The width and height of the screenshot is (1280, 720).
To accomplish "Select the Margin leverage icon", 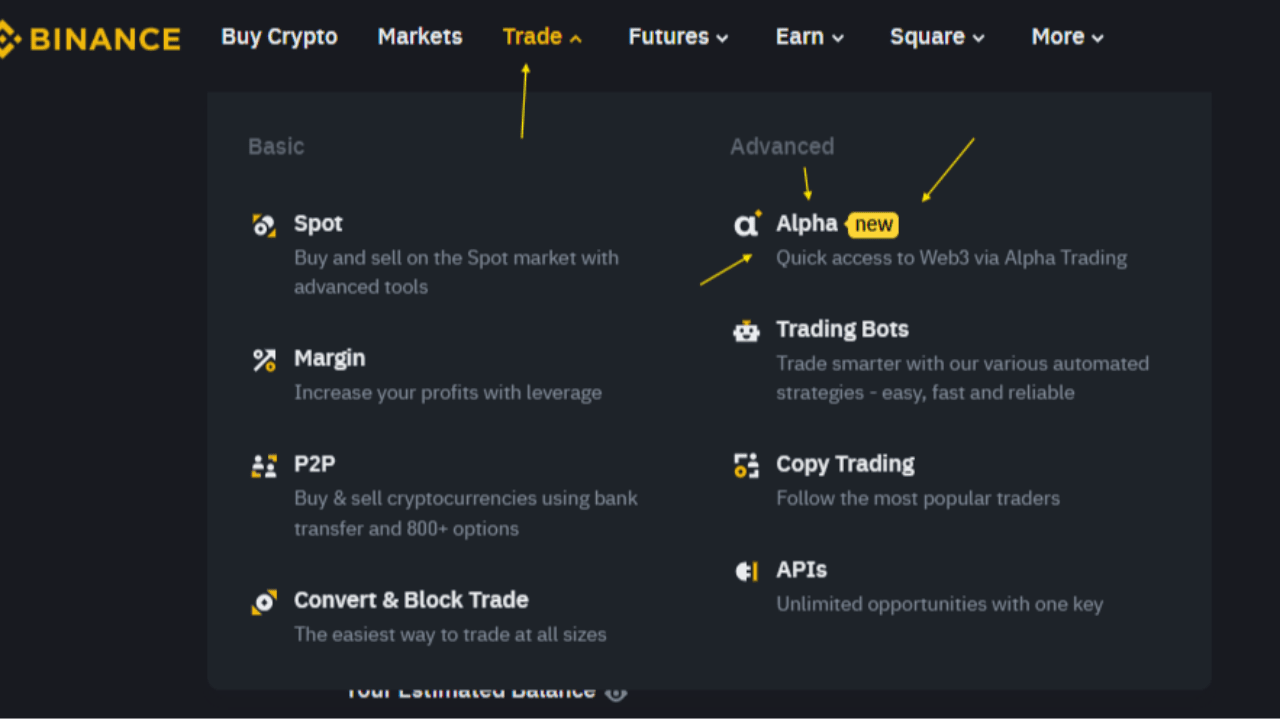I will 264,360.
